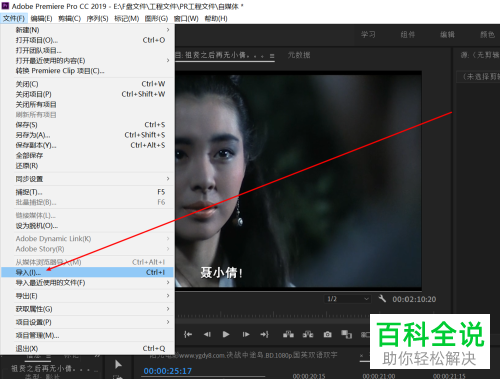Click the timeline timecode 00:00:25:17
The width and height of the screenshot is (500, 379).
click(x=168, y=371)
